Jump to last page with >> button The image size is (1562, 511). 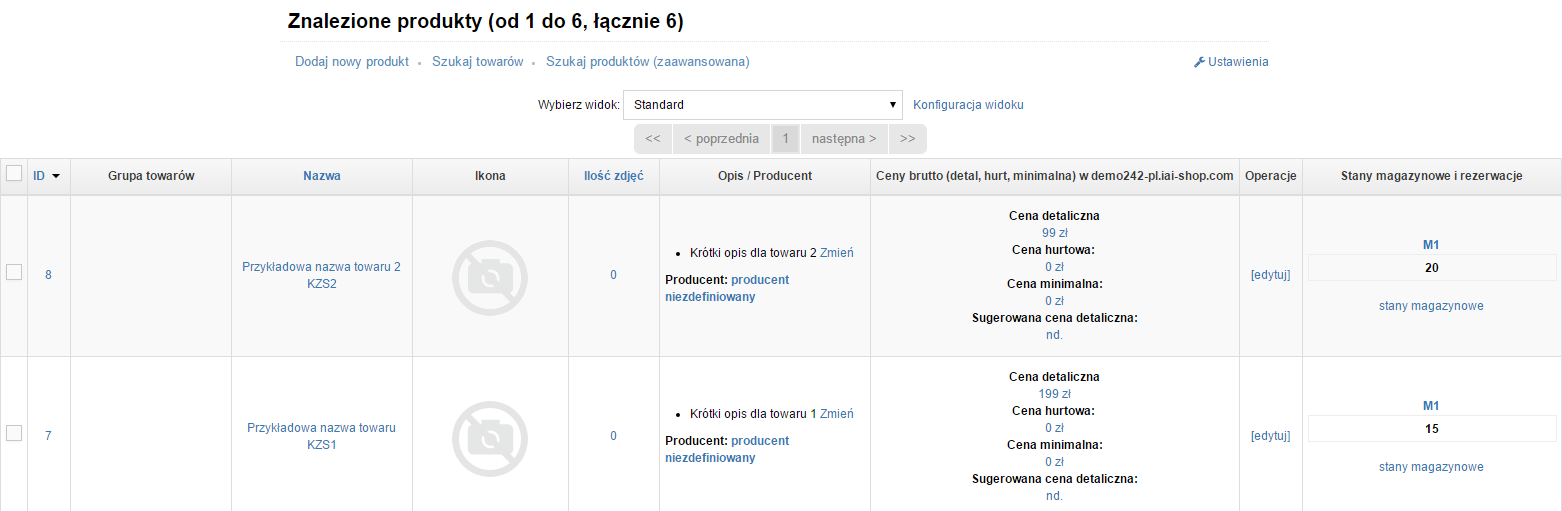point(907,139)
